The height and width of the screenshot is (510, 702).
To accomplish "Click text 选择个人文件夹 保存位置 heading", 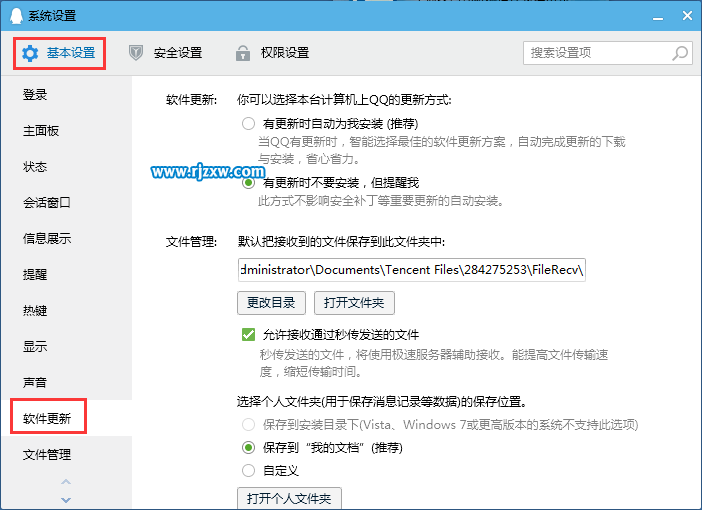I will 382,401.
